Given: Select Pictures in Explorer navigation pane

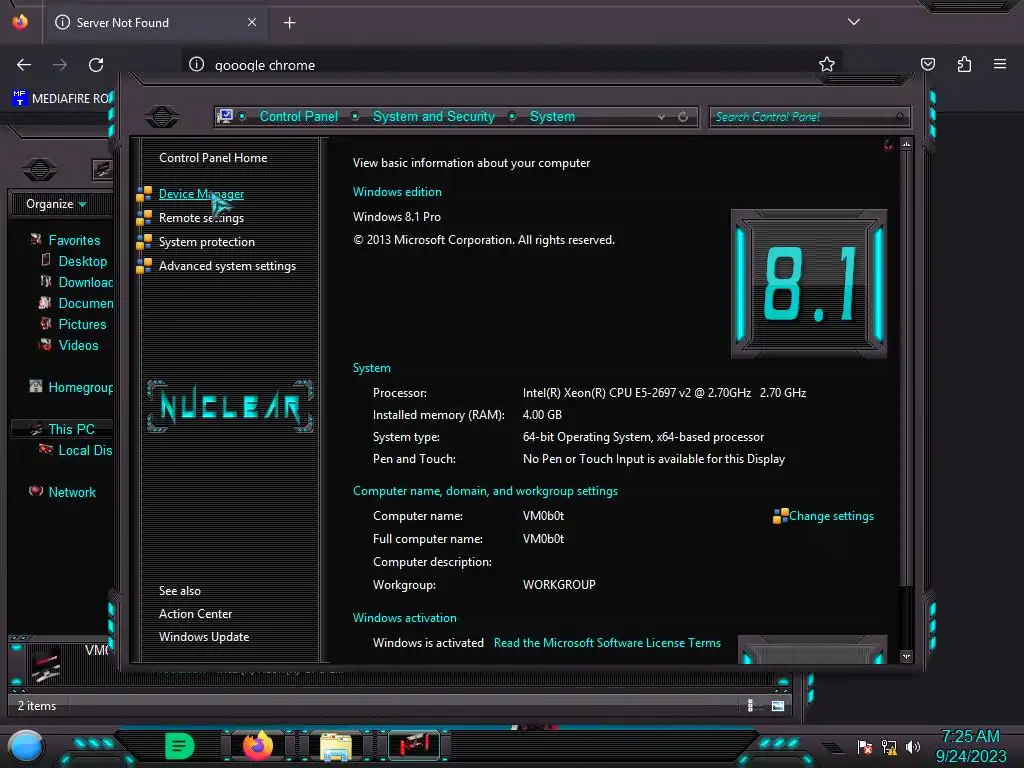Looking at the screenshot, I should coord(82,324).
